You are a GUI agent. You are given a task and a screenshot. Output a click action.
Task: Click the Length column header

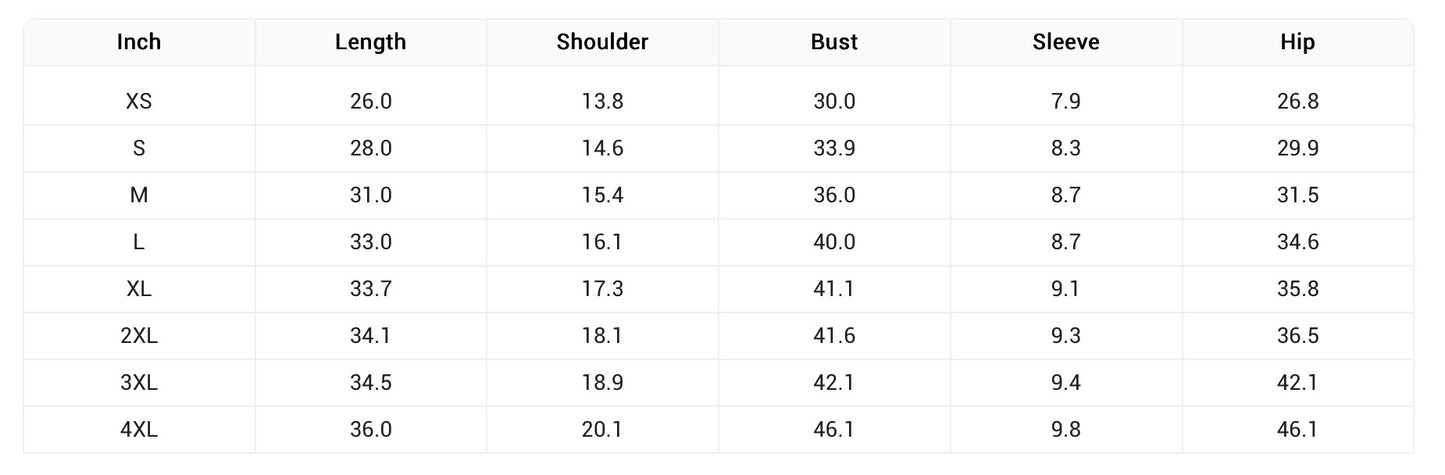(370, 42)
